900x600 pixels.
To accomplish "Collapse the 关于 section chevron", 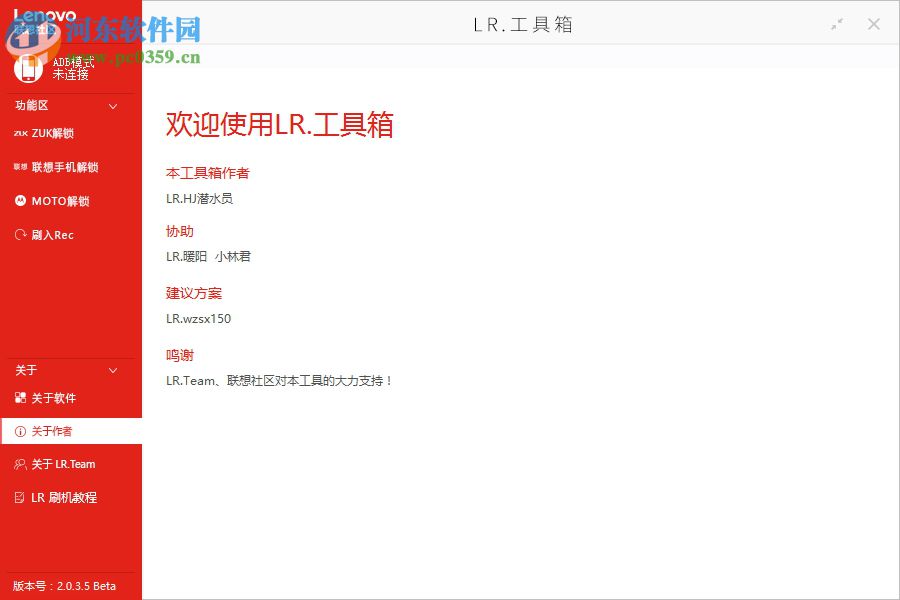I will click(x=112, y=370).
